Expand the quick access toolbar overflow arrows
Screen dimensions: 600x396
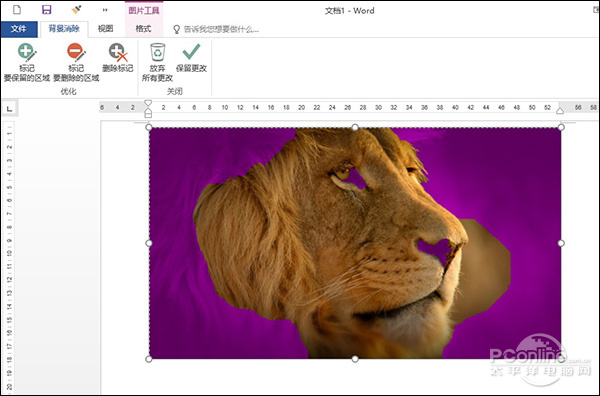pos(105,10)
